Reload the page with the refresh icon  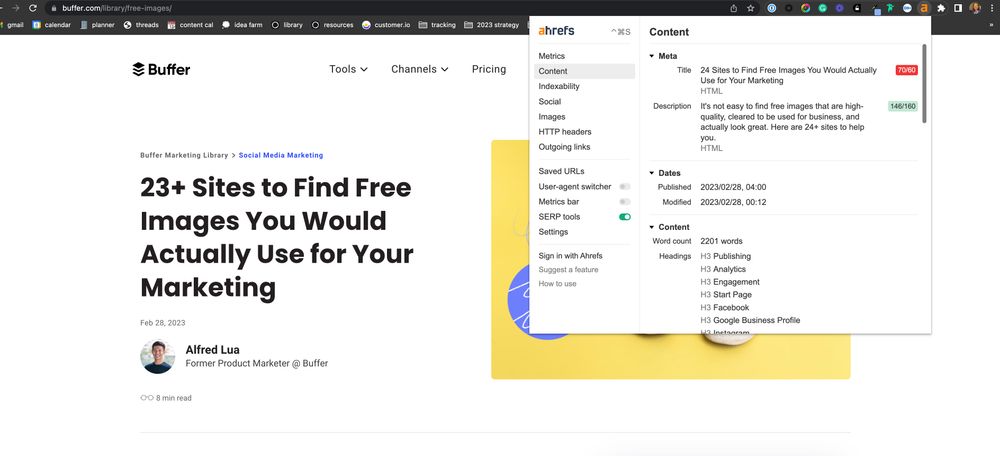point(33,8)
